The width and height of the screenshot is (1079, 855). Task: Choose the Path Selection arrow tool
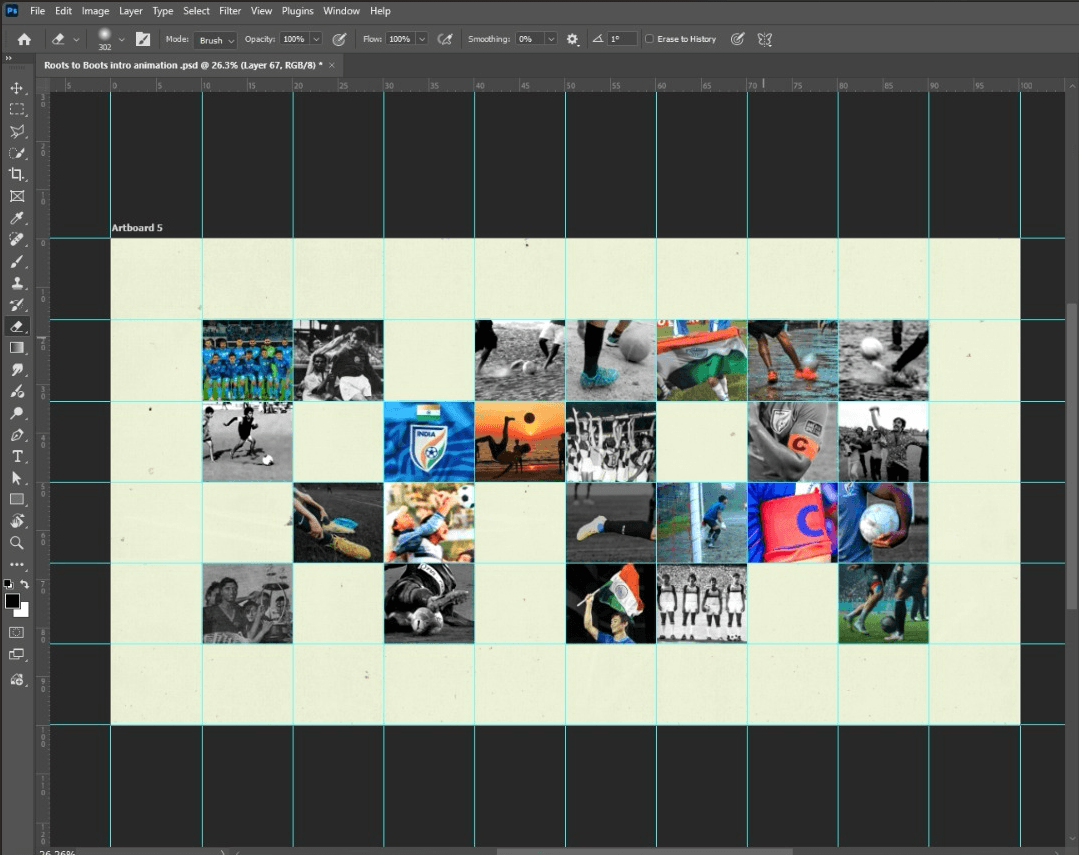17,478
